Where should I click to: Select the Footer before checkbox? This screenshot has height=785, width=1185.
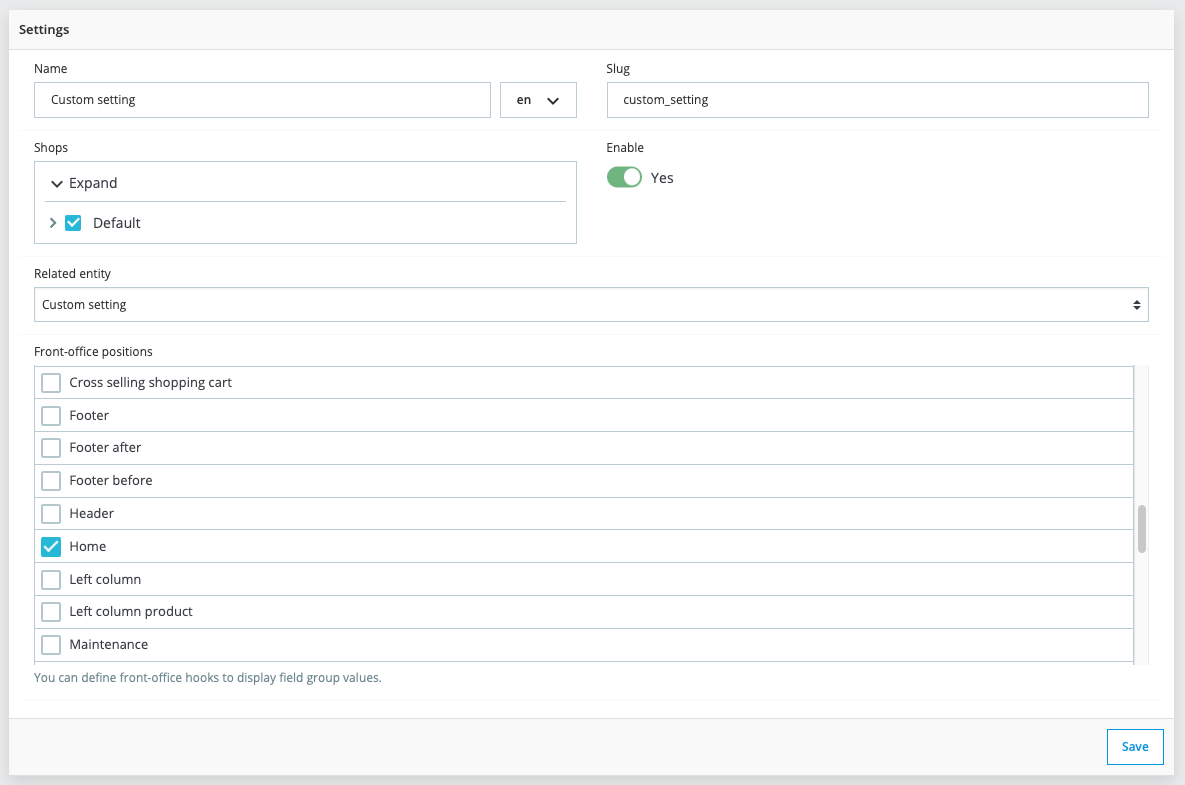pos(51,481)
